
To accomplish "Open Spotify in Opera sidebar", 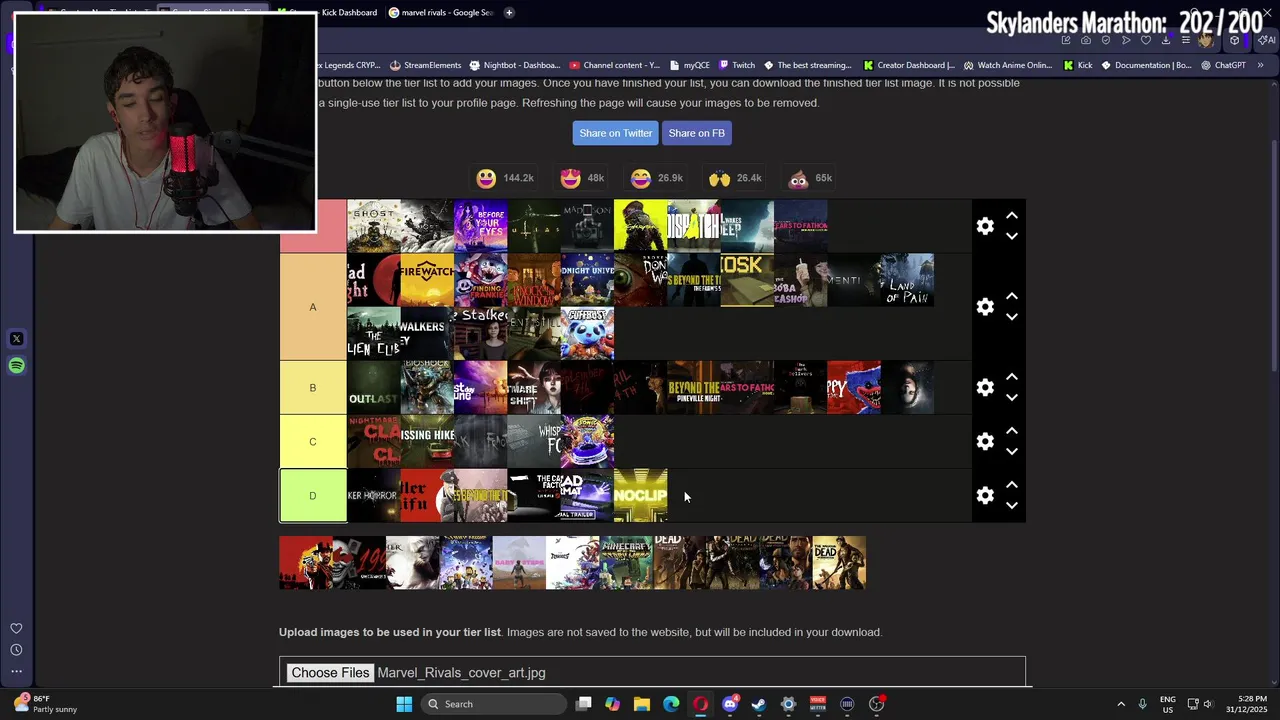I will (x=16, y=366).
